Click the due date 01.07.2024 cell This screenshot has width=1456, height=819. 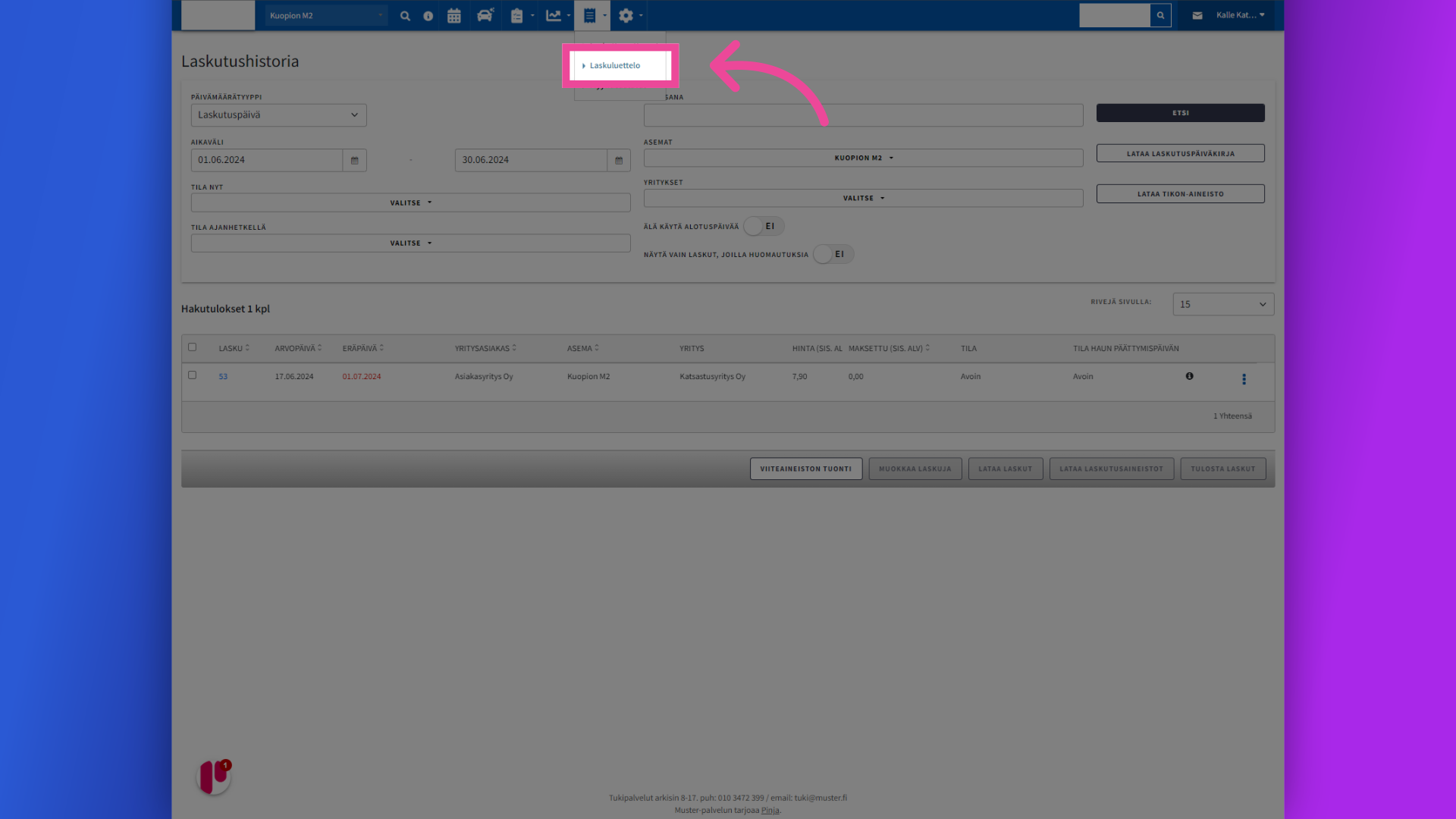pos(362,377)
